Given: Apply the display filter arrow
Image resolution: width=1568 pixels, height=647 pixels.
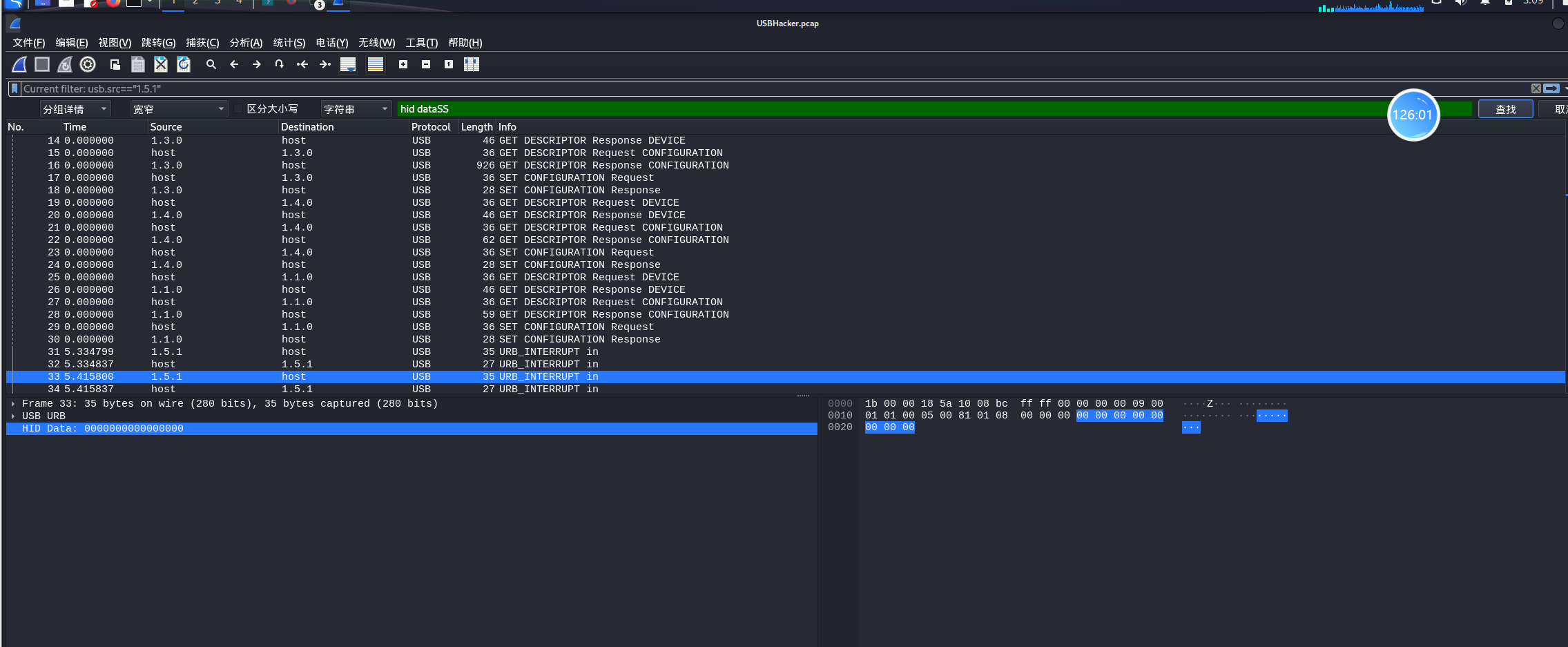Looking at the screenshot, I should (1551, 88).
